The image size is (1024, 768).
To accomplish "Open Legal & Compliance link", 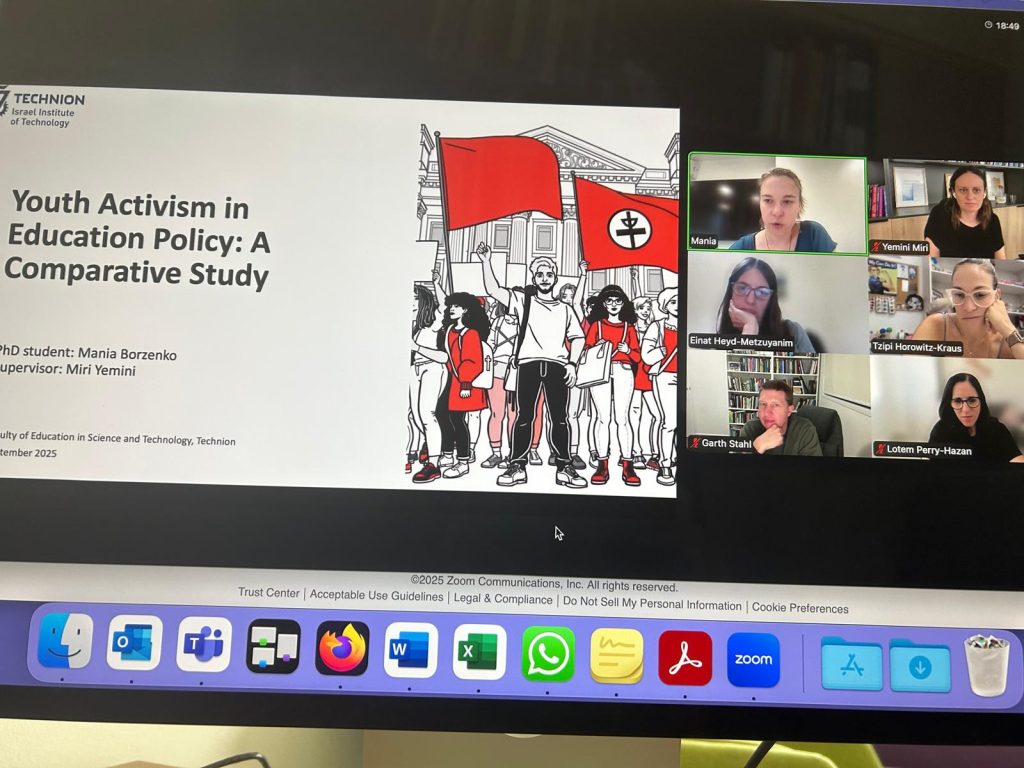I will tap(503, 599).
